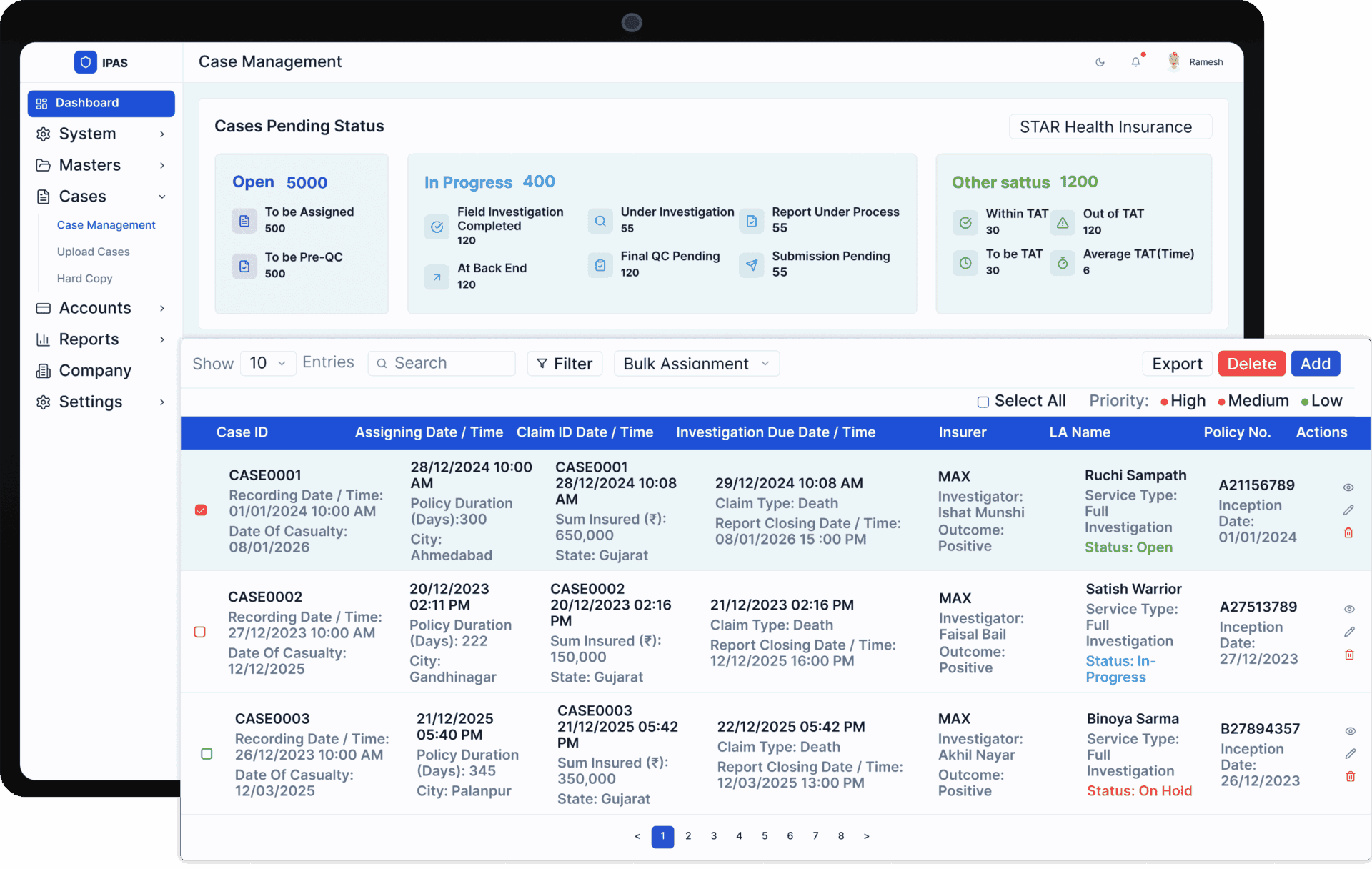This screenshot has width=1372, height=869.
Task: Go to the Company menu item
Action: tap(95, 370)
